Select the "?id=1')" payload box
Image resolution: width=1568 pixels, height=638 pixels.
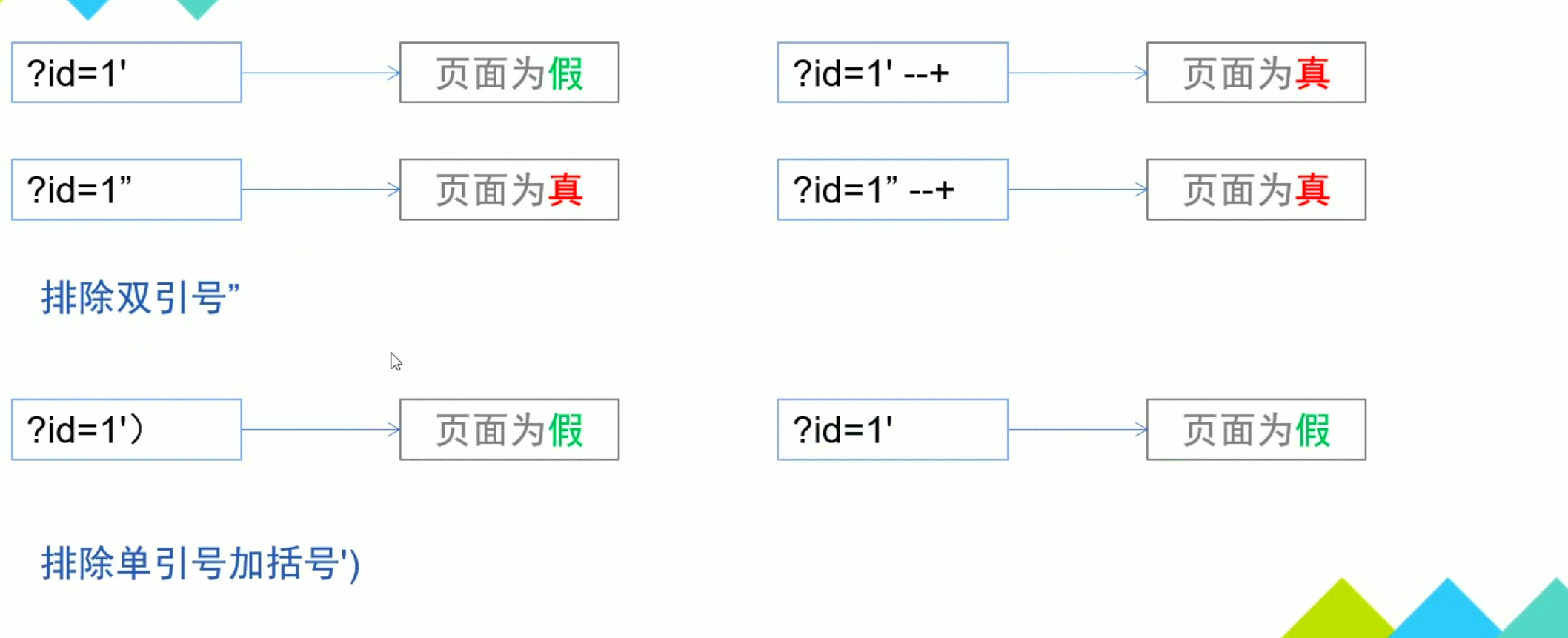click(127, 430)
